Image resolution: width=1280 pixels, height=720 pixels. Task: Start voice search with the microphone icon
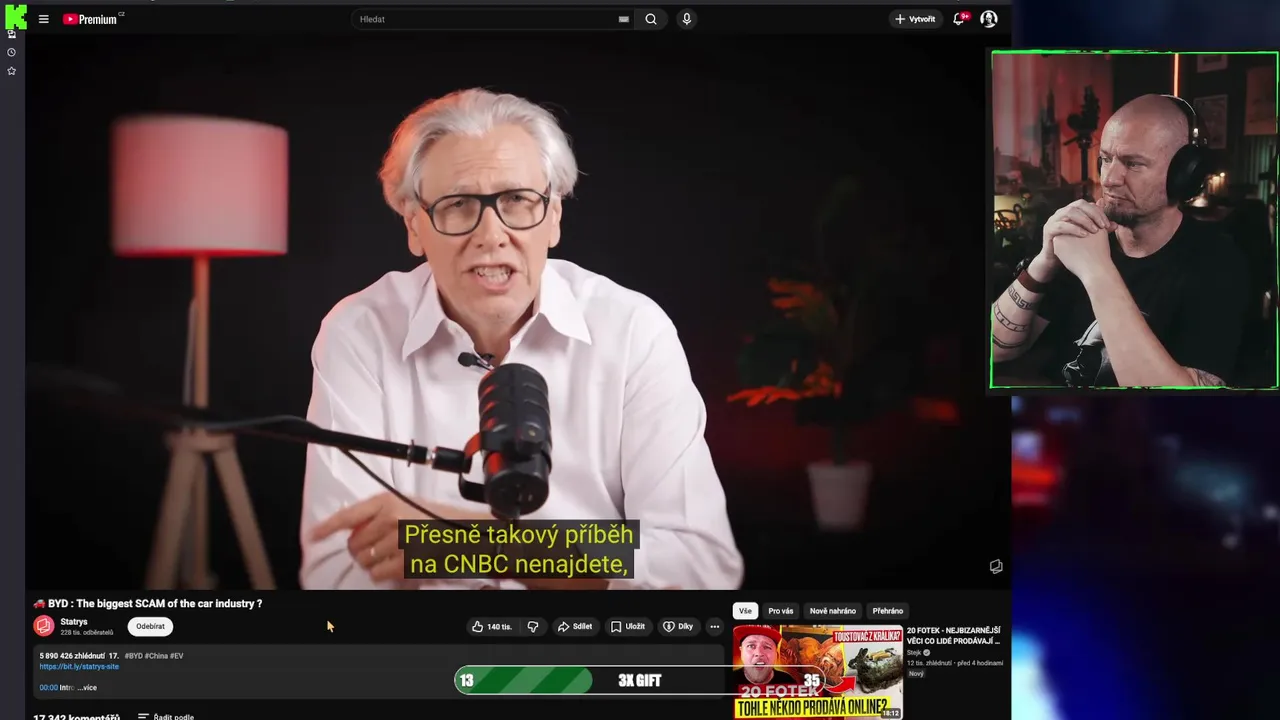point(686,19)
